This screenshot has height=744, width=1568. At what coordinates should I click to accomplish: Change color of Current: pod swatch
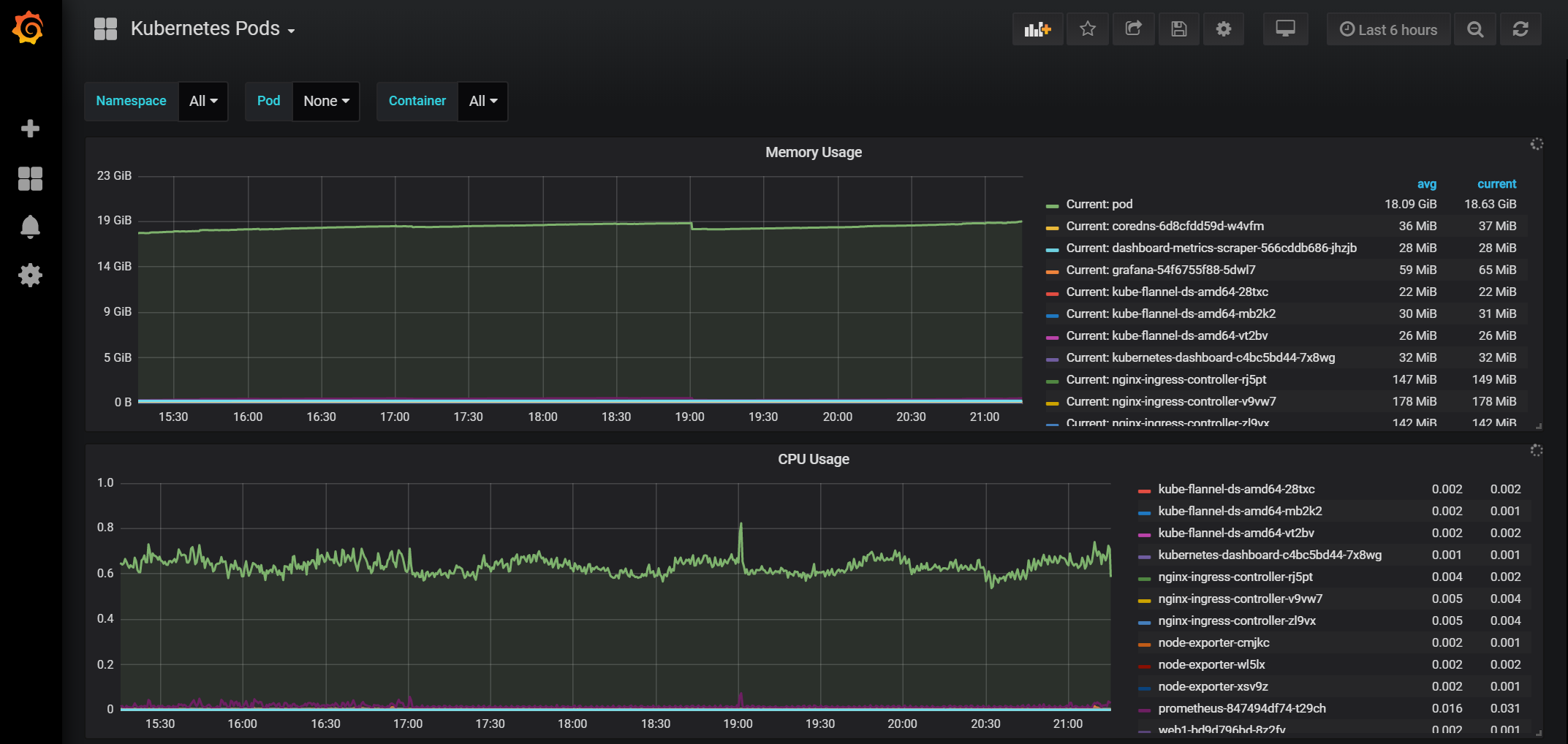pyautogui.click(x=1053, y=206)
